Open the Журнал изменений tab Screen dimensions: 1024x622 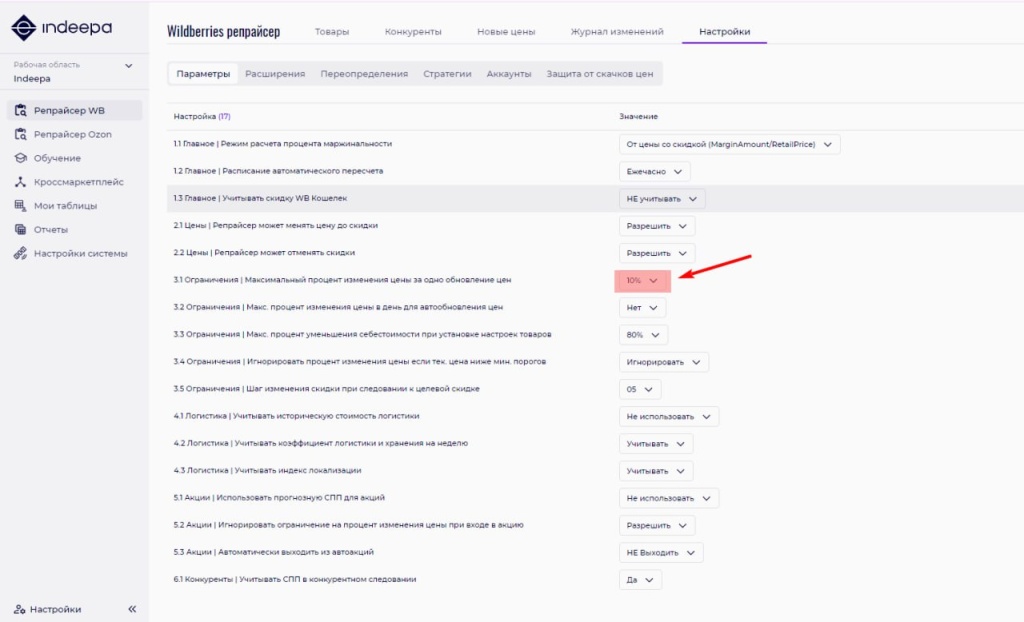pyautogui.click(x=616, y=32)
